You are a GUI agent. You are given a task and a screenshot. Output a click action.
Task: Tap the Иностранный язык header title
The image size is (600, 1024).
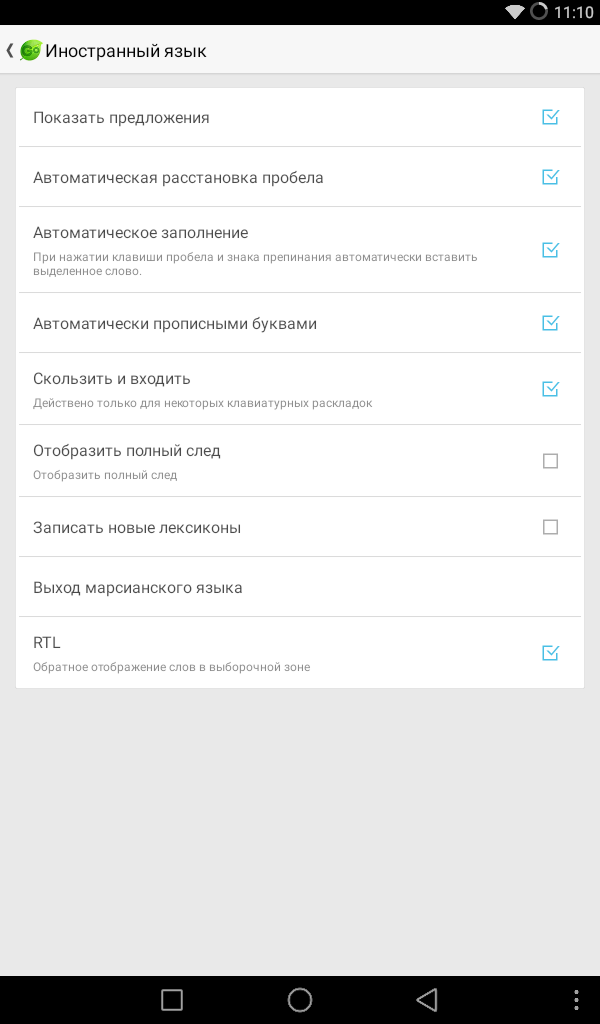(126, 50)
